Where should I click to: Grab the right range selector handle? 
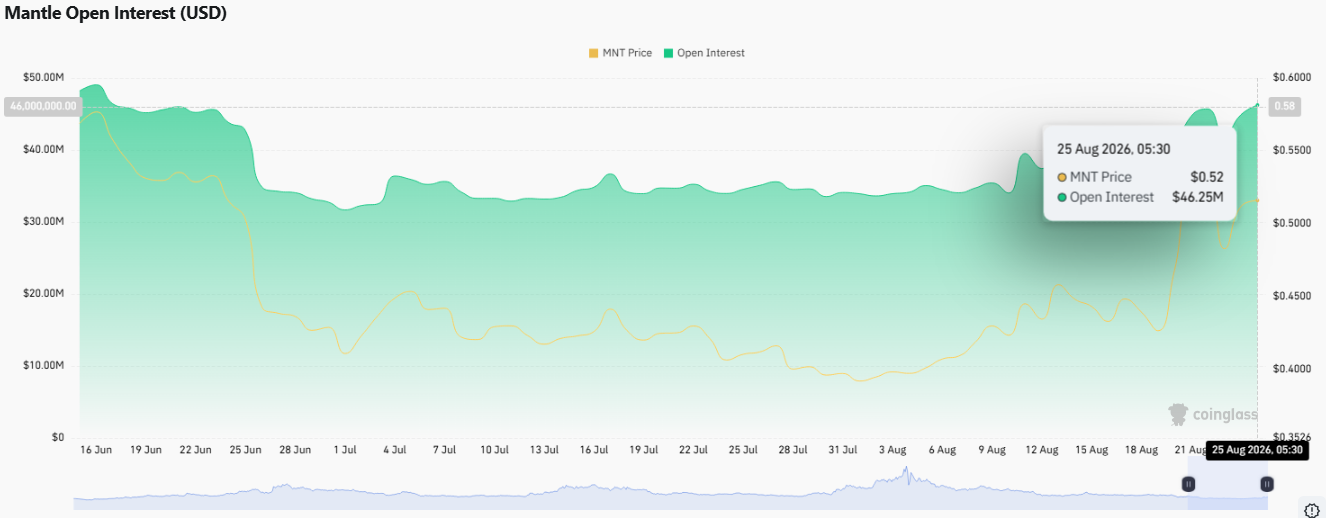[x=1267, y=484]
